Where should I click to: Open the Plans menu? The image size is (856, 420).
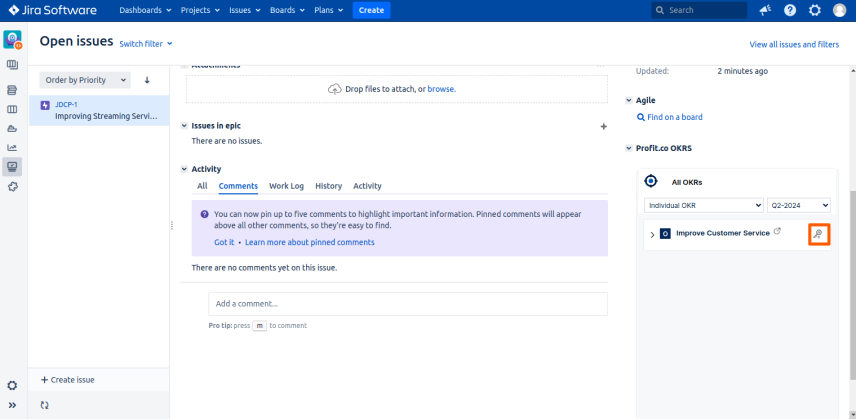[329, 10]
